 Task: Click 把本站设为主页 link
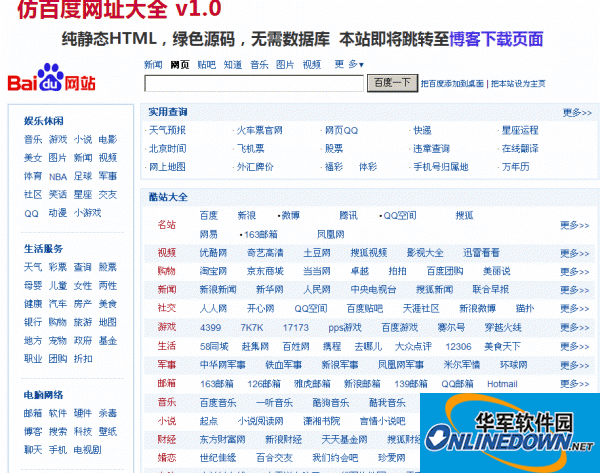coord(518,83)
